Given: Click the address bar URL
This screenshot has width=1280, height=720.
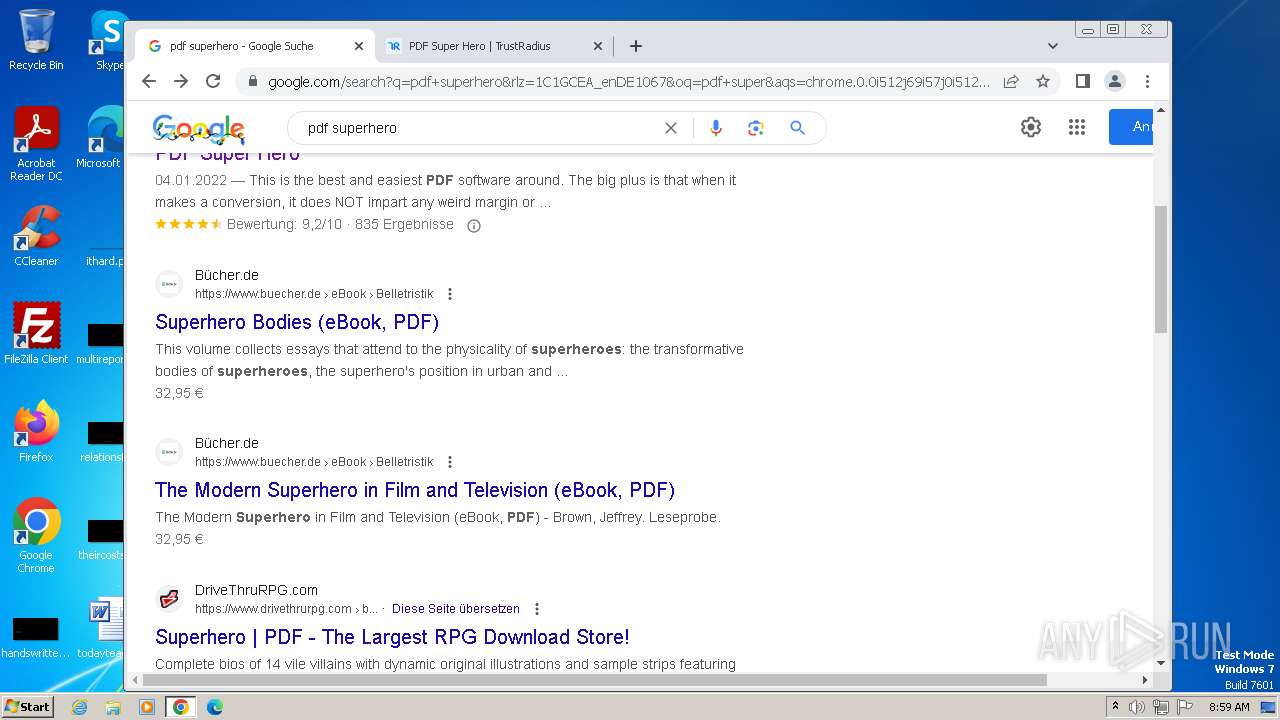Looking at the screenshot, I should pyautogui.click(x=630, y=81).
